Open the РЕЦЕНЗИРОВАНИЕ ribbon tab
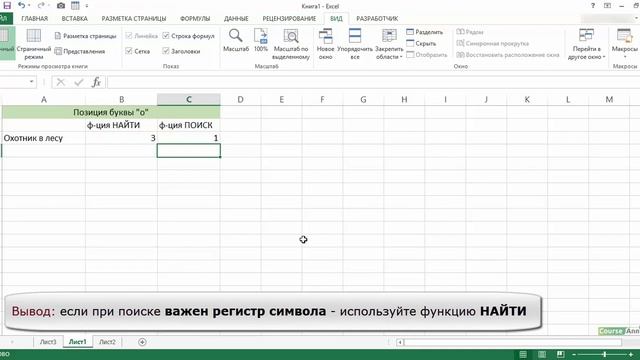The width and height of the screenshot is (640, 360). [289, 18]
